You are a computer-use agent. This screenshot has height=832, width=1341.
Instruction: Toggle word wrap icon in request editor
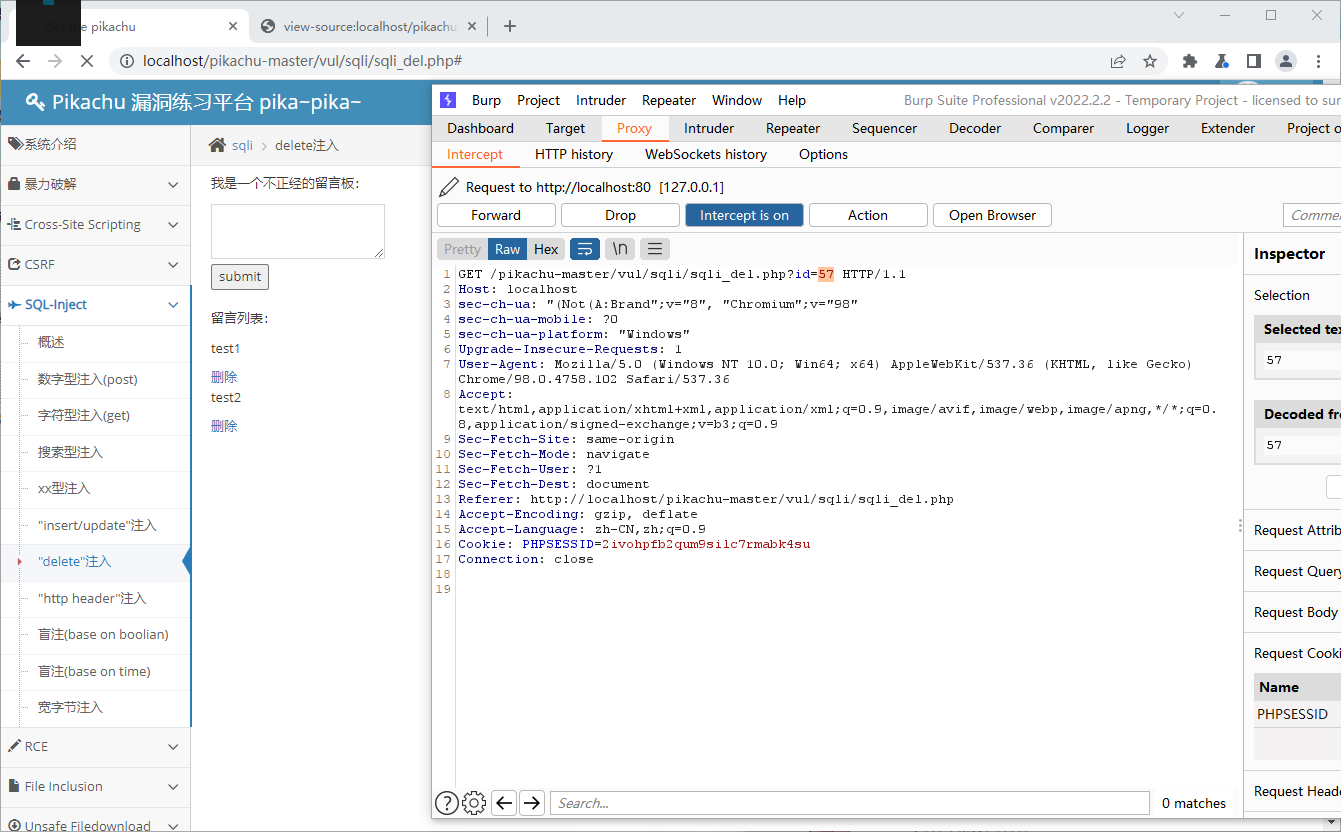[x=584, y=249]
